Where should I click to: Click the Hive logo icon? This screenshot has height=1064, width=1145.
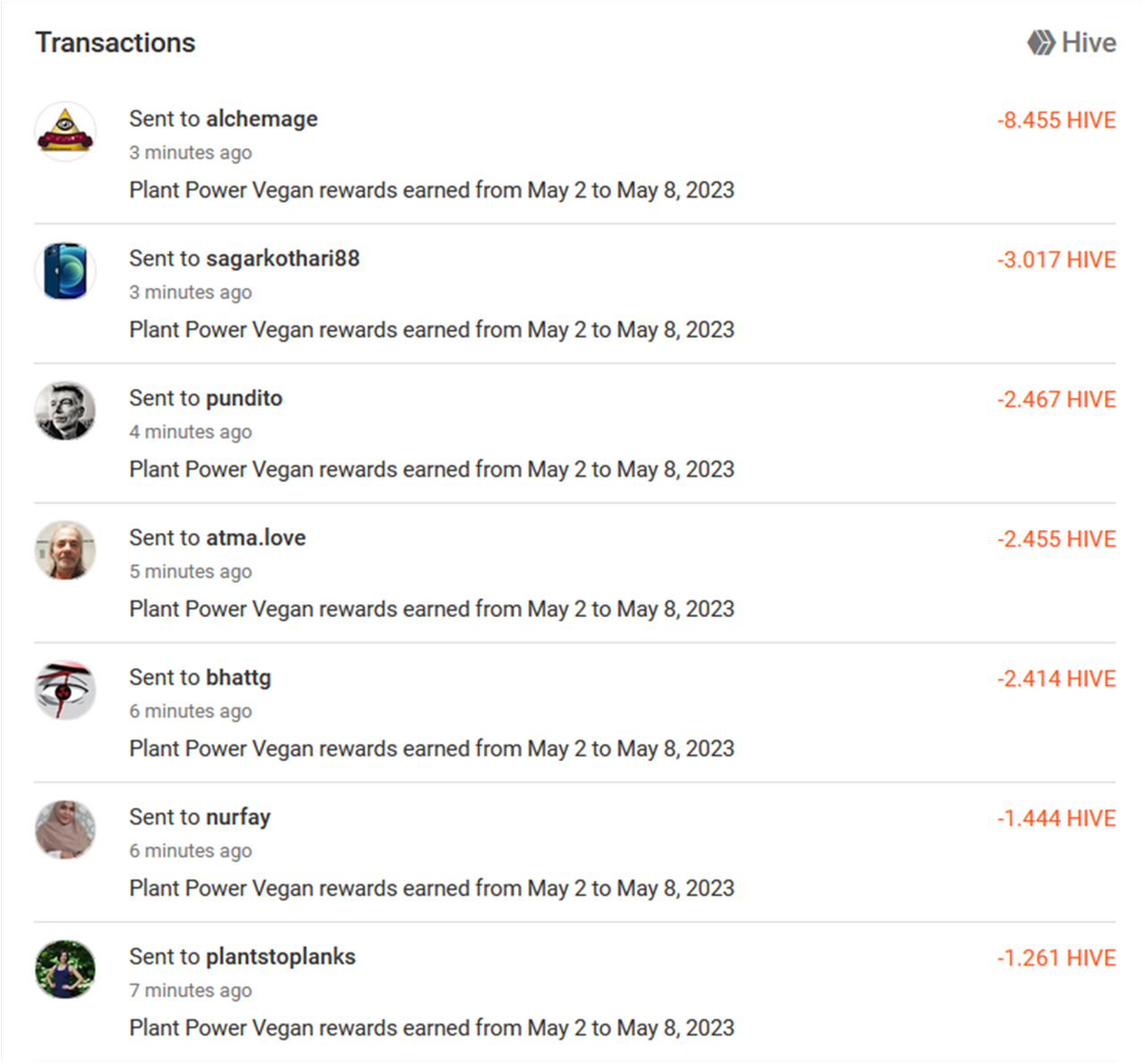pos(1040,43)
